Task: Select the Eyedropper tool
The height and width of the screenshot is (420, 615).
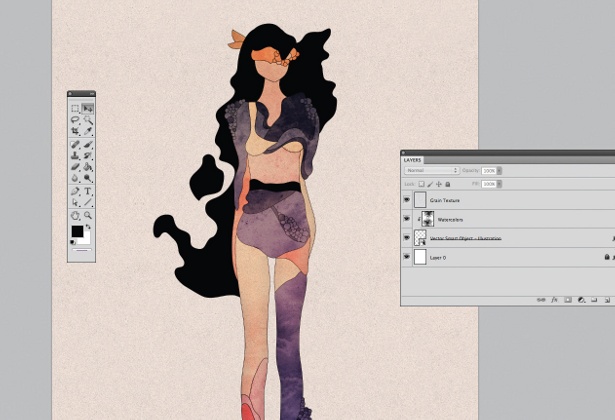Action: [x=88, y=131]
